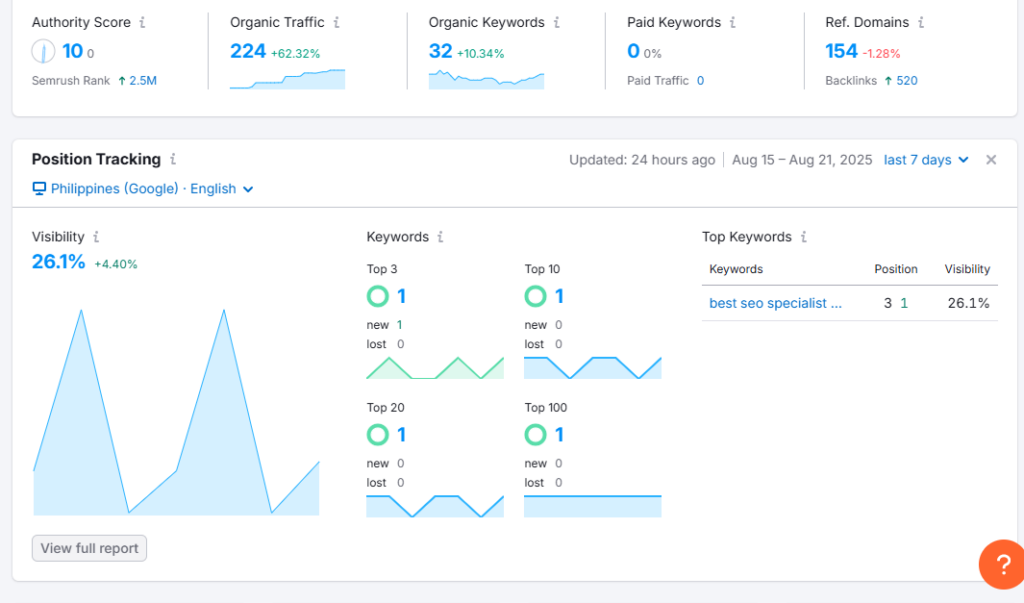Click the Organic Keywords value 32
The width and height of the screenshot is (1024, 603).
[440, 51]
